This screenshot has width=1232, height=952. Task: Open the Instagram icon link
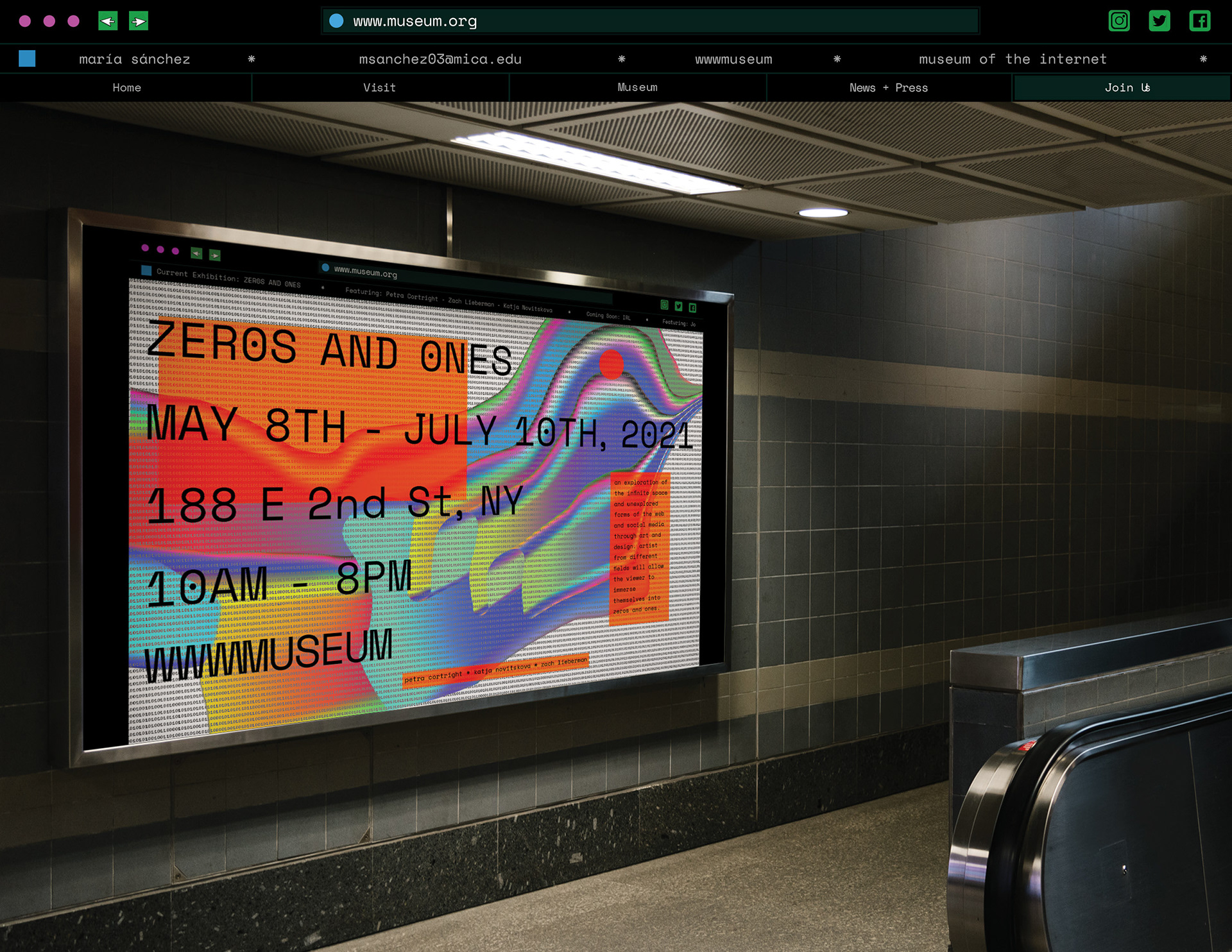pyautogui.click(x=1119, y=21)
